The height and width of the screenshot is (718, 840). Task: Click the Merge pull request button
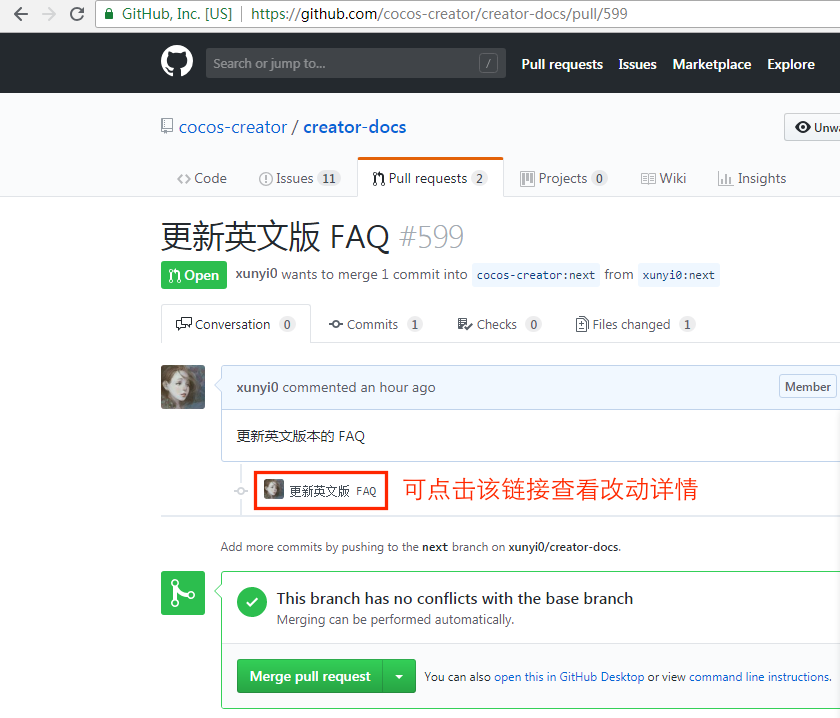(310, 676)
